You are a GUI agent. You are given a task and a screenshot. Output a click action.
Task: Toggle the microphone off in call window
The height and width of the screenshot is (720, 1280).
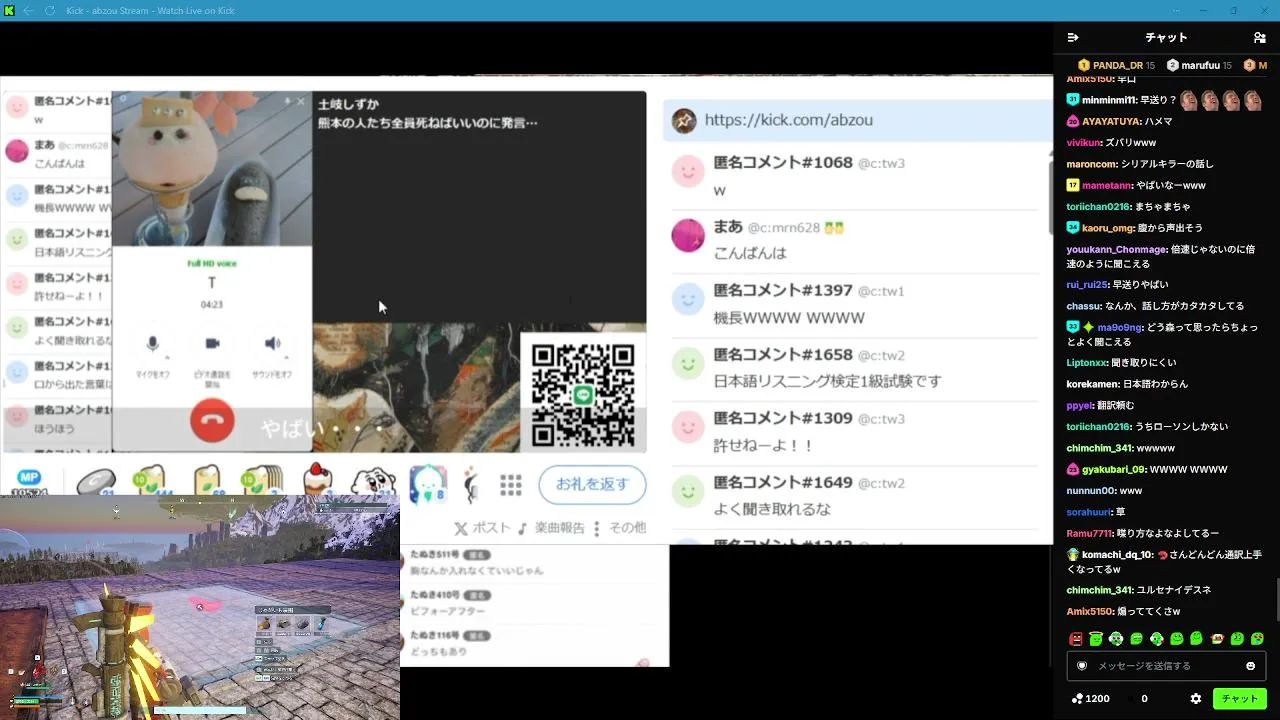(x=153, y=344)
